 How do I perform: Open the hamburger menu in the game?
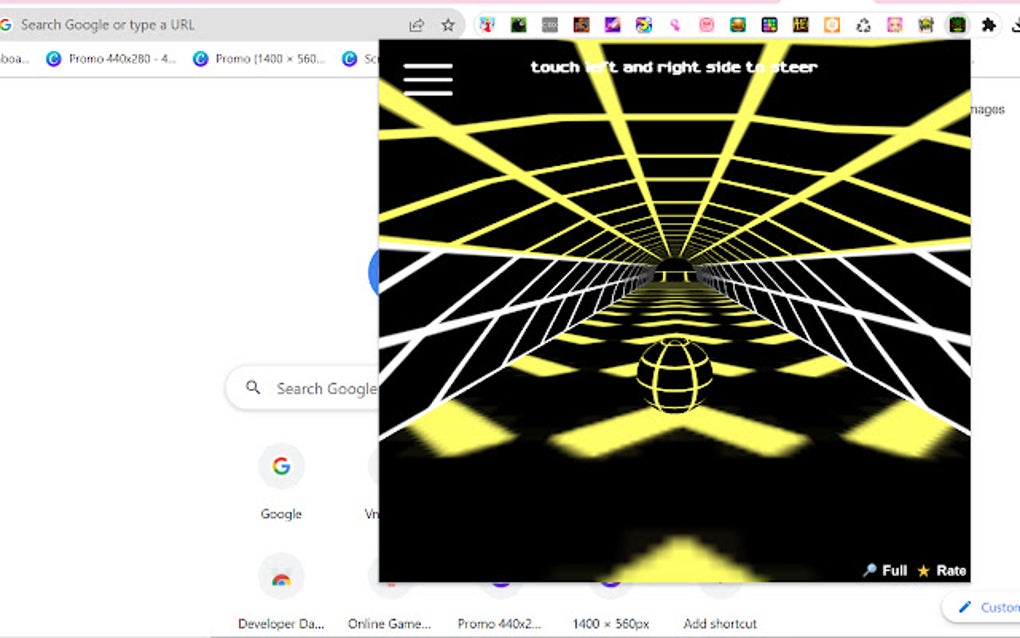pyautogui.click(x=427, y=79)
